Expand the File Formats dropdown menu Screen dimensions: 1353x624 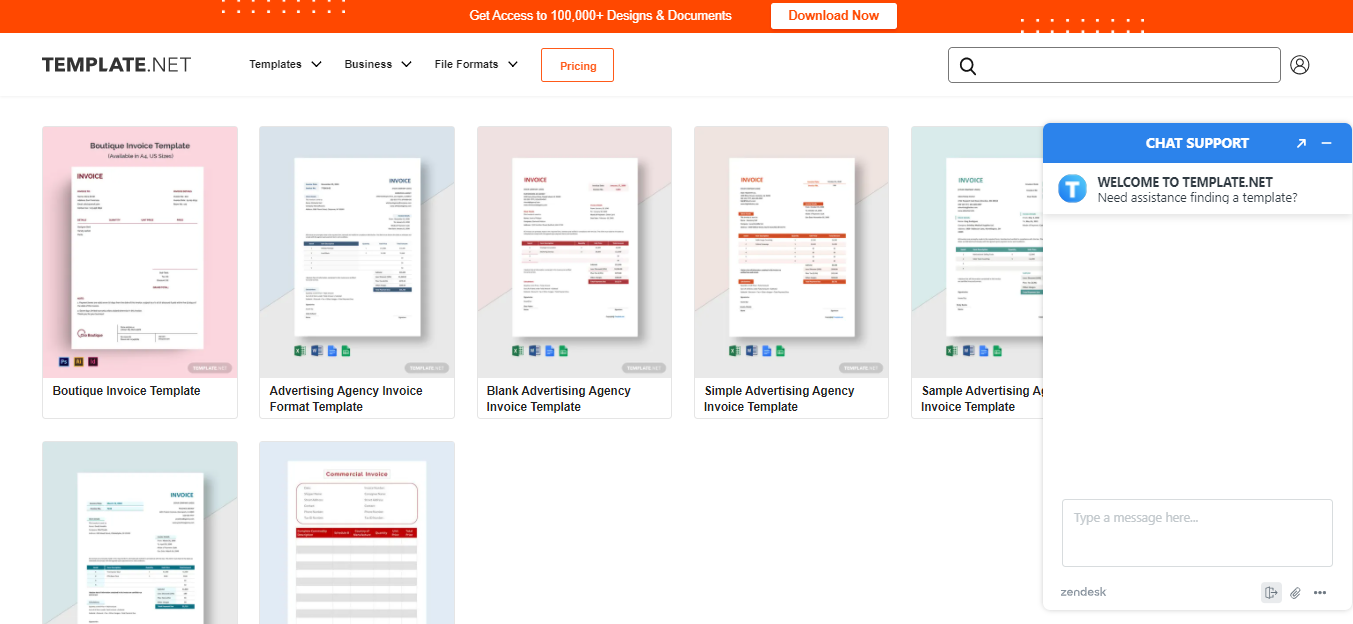click(476, 64)
